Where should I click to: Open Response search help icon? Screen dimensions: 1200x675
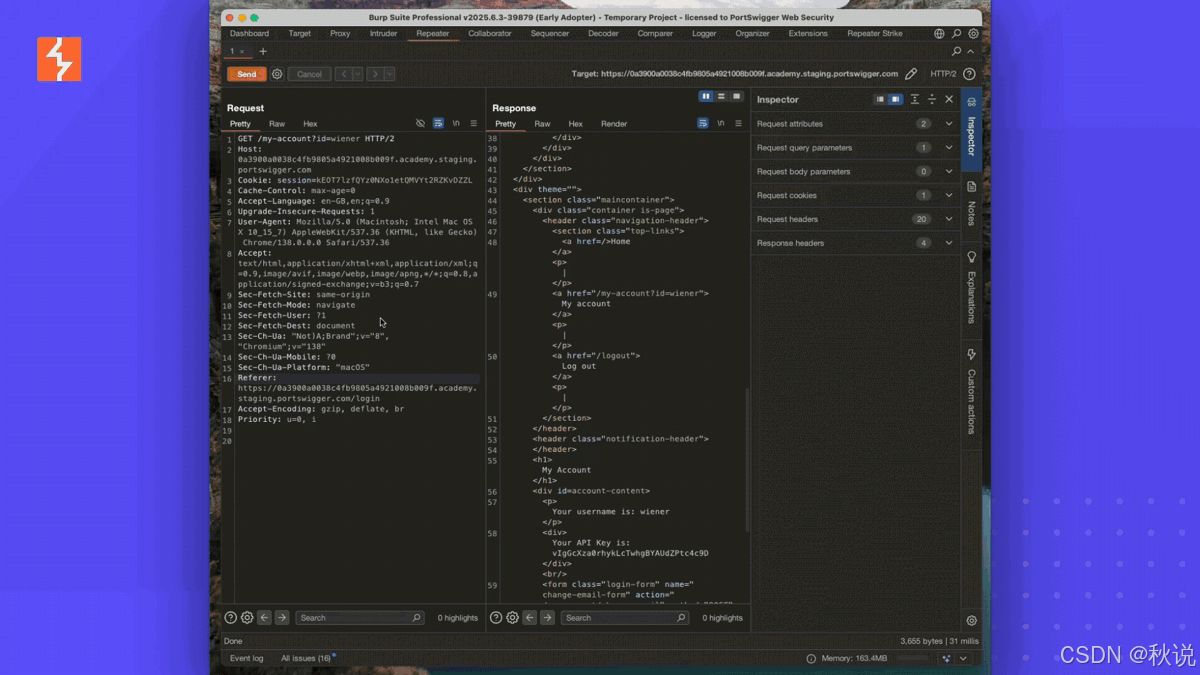pos(496,618)
